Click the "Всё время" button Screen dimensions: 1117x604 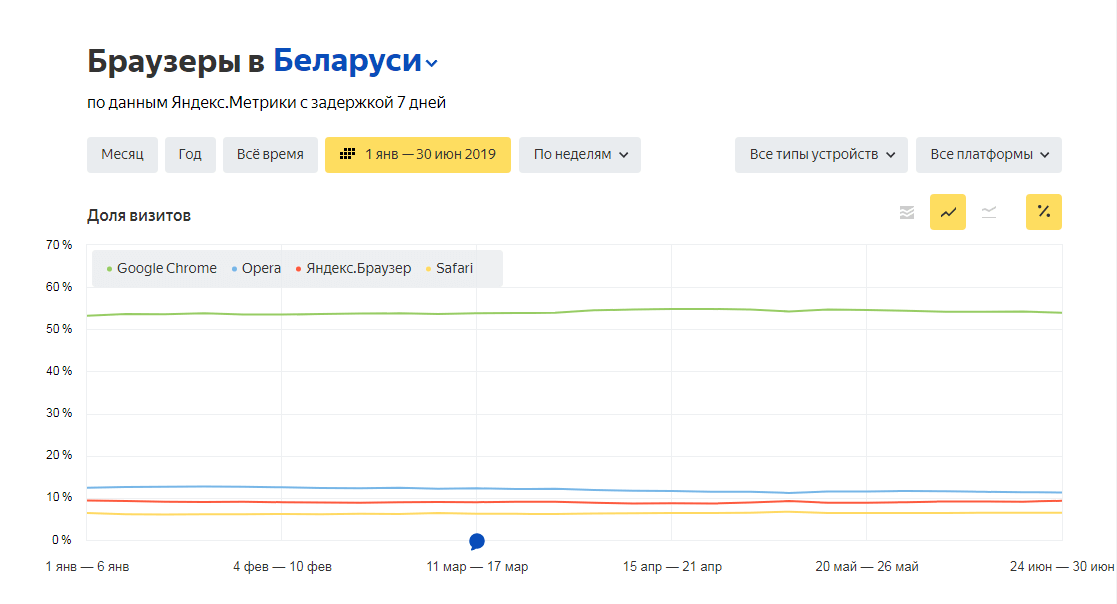pos(270,154)
